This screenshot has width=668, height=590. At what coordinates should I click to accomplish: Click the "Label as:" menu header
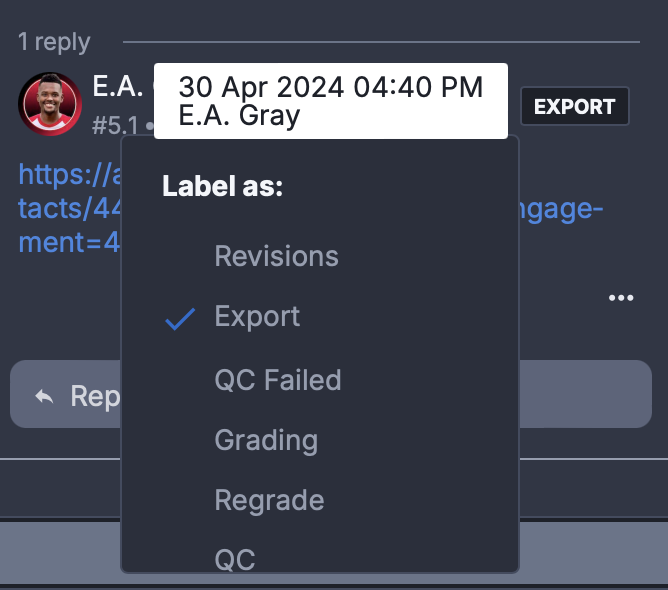coord(223,187)
